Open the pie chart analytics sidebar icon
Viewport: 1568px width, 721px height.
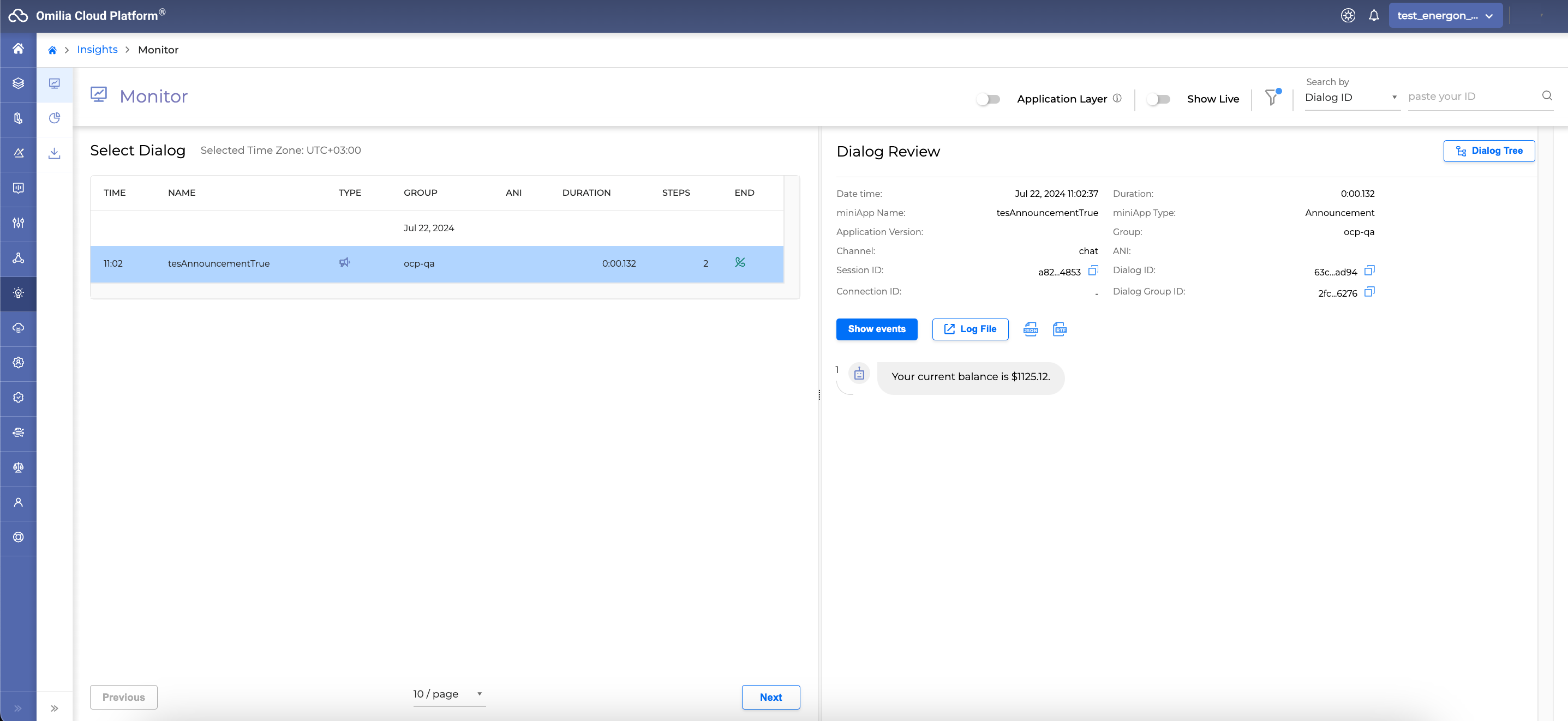[54, 118]
